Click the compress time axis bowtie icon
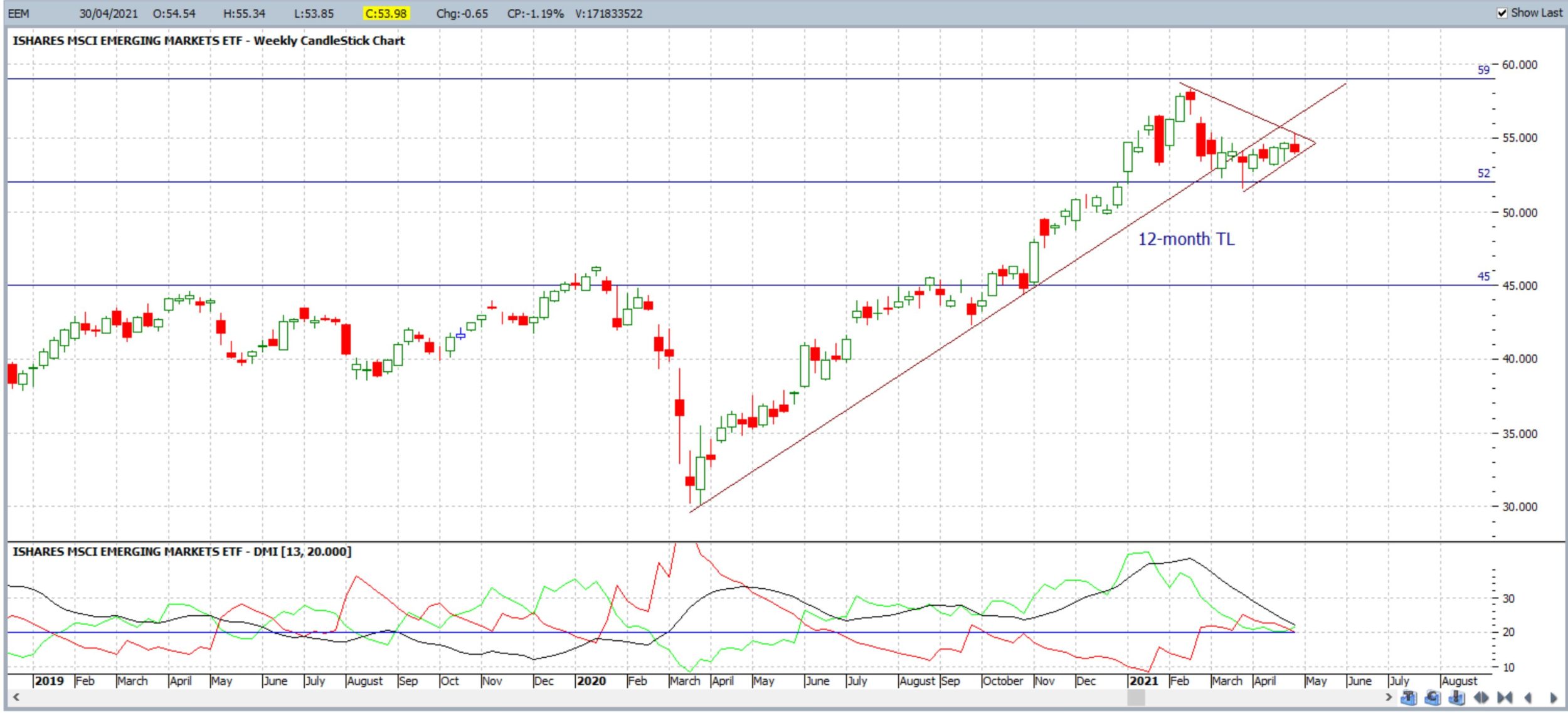 [1505, 697]
